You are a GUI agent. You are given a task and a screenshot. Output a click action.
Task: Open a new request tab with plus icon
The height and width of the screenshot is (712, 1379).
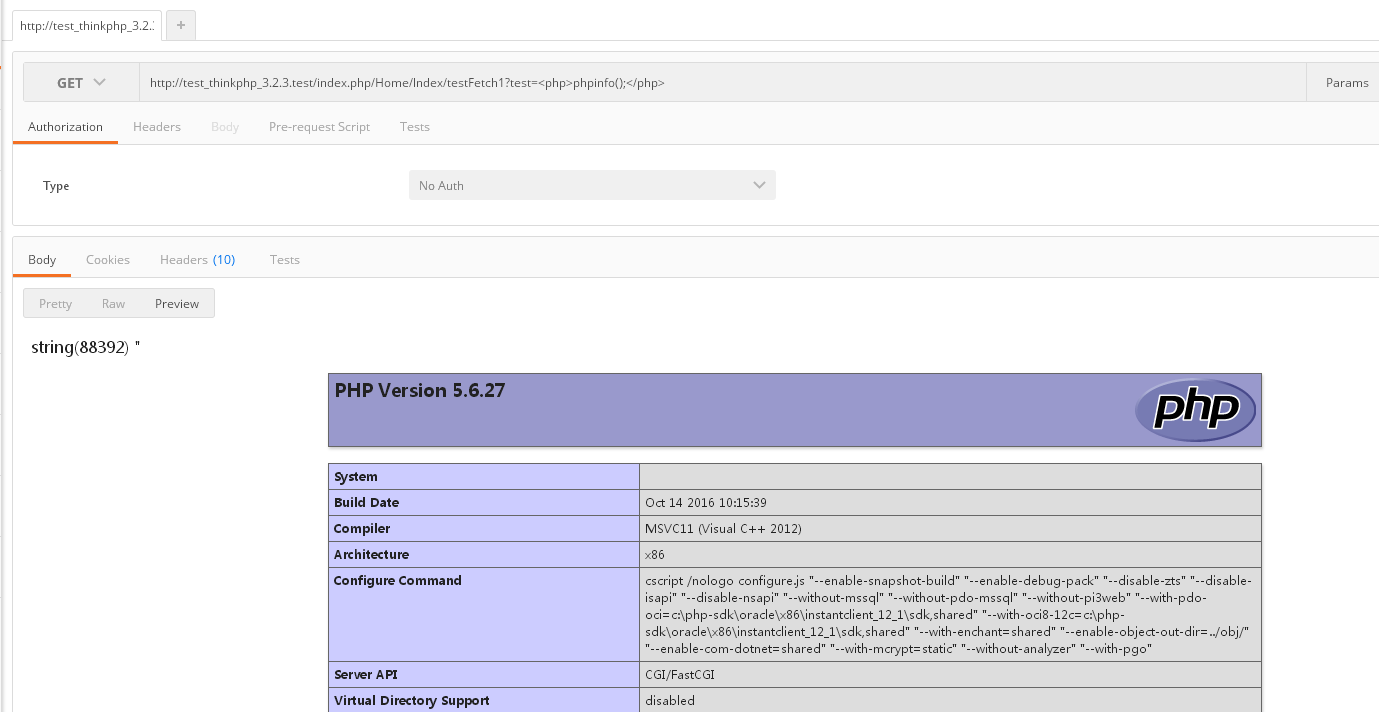180,26
